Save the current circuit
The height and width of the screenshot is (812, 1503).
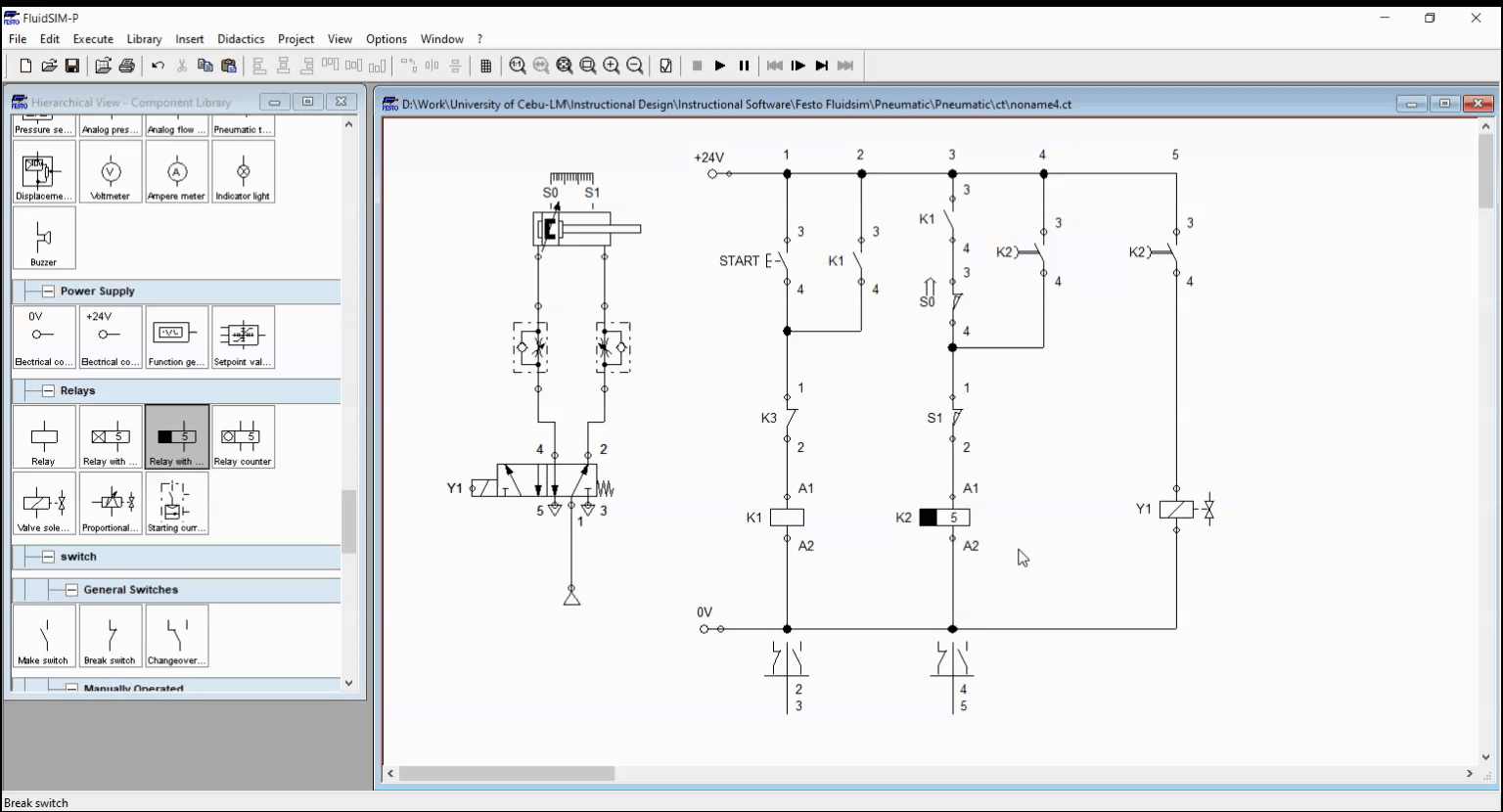(72, 66)
